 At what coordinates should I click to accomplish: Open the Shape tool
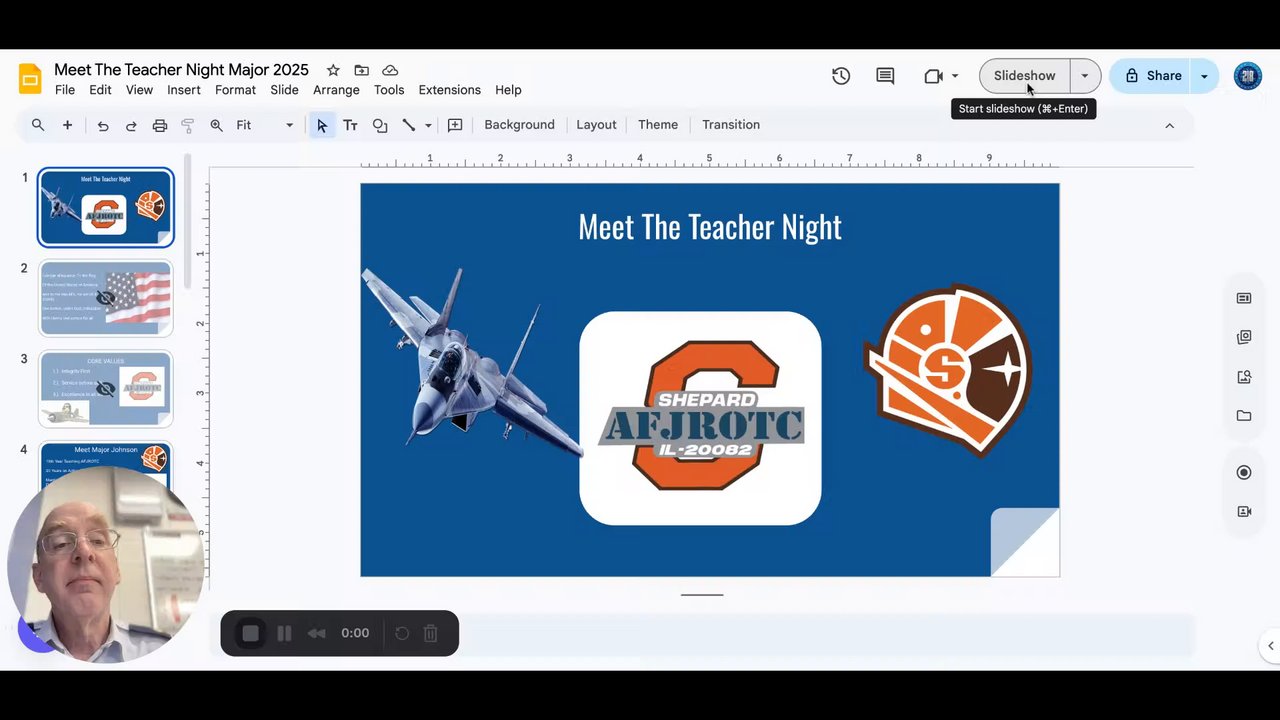click(x=380, y=125)
